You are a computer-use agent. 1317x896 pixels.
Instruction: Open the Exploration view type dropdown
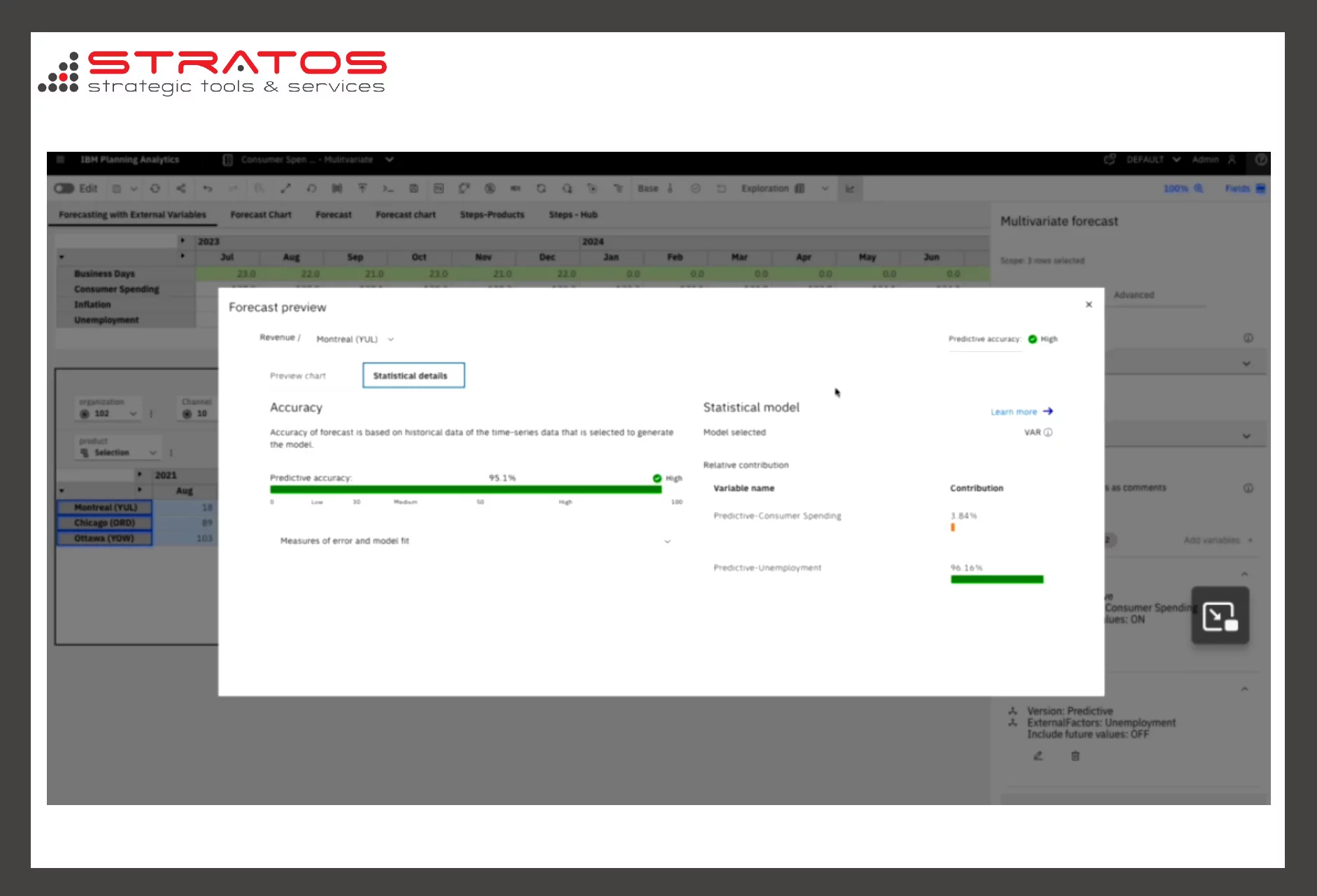(x=825, y=188)
